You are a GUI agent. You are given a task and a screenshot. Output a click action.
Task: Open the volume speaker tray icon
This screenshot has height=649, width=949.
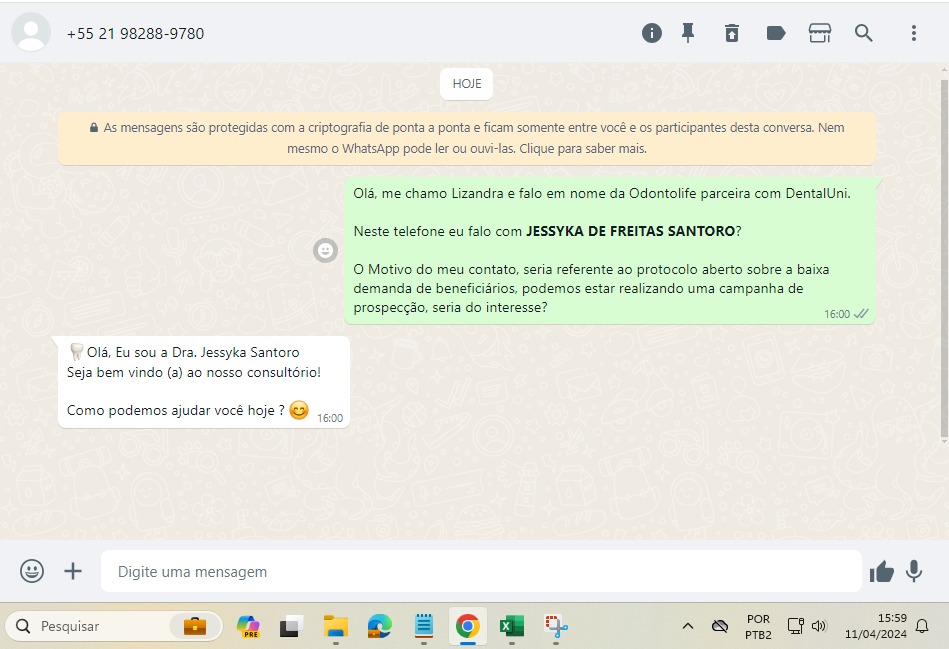tap(819, 626)
